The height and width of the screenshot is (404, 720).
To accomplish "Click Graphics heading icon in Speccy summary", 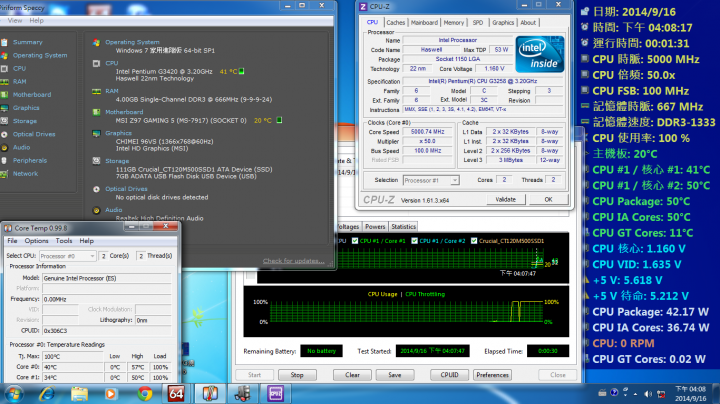I will point(96,133).
